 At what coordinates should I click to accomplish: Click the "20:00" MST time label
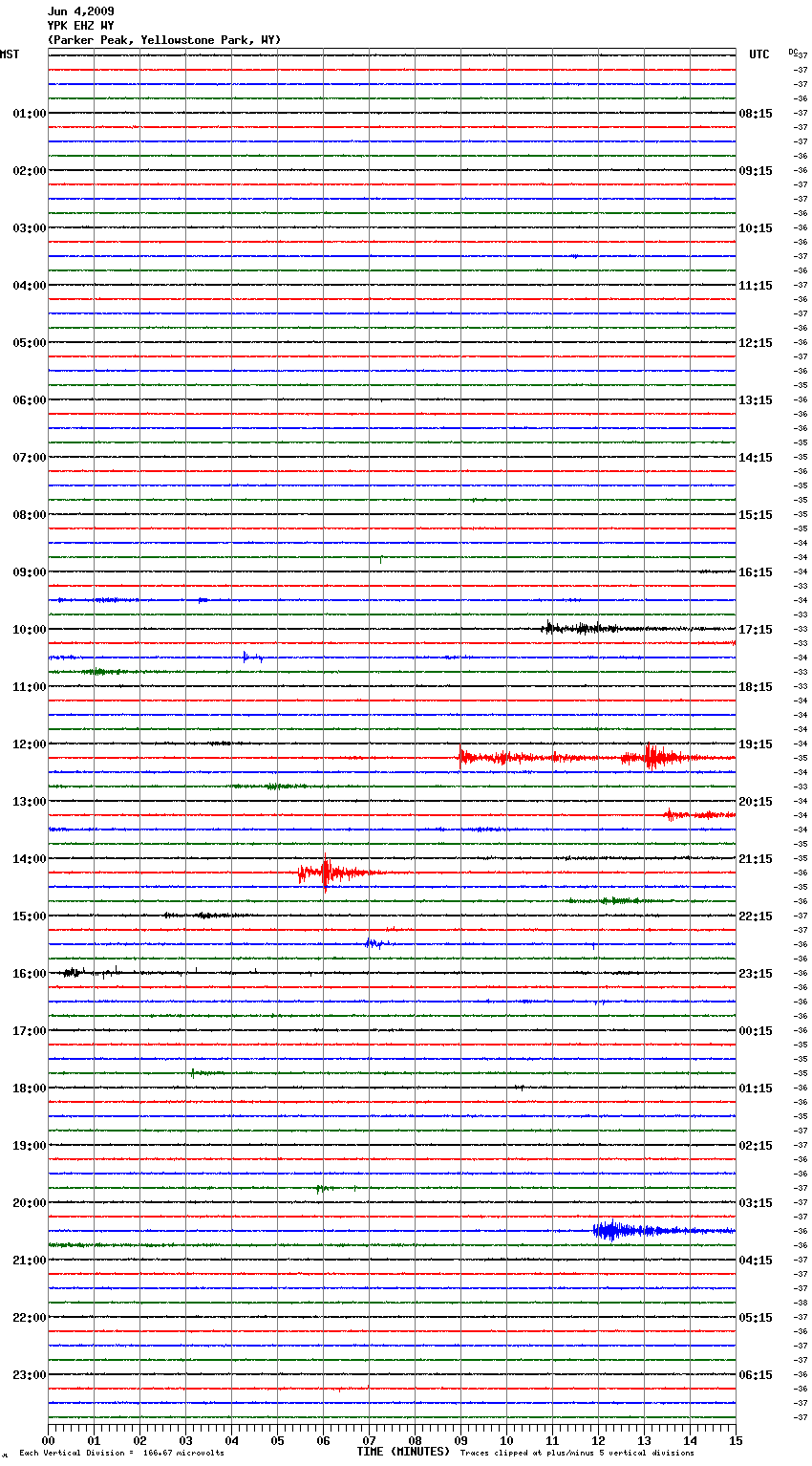pos(30,1203)
